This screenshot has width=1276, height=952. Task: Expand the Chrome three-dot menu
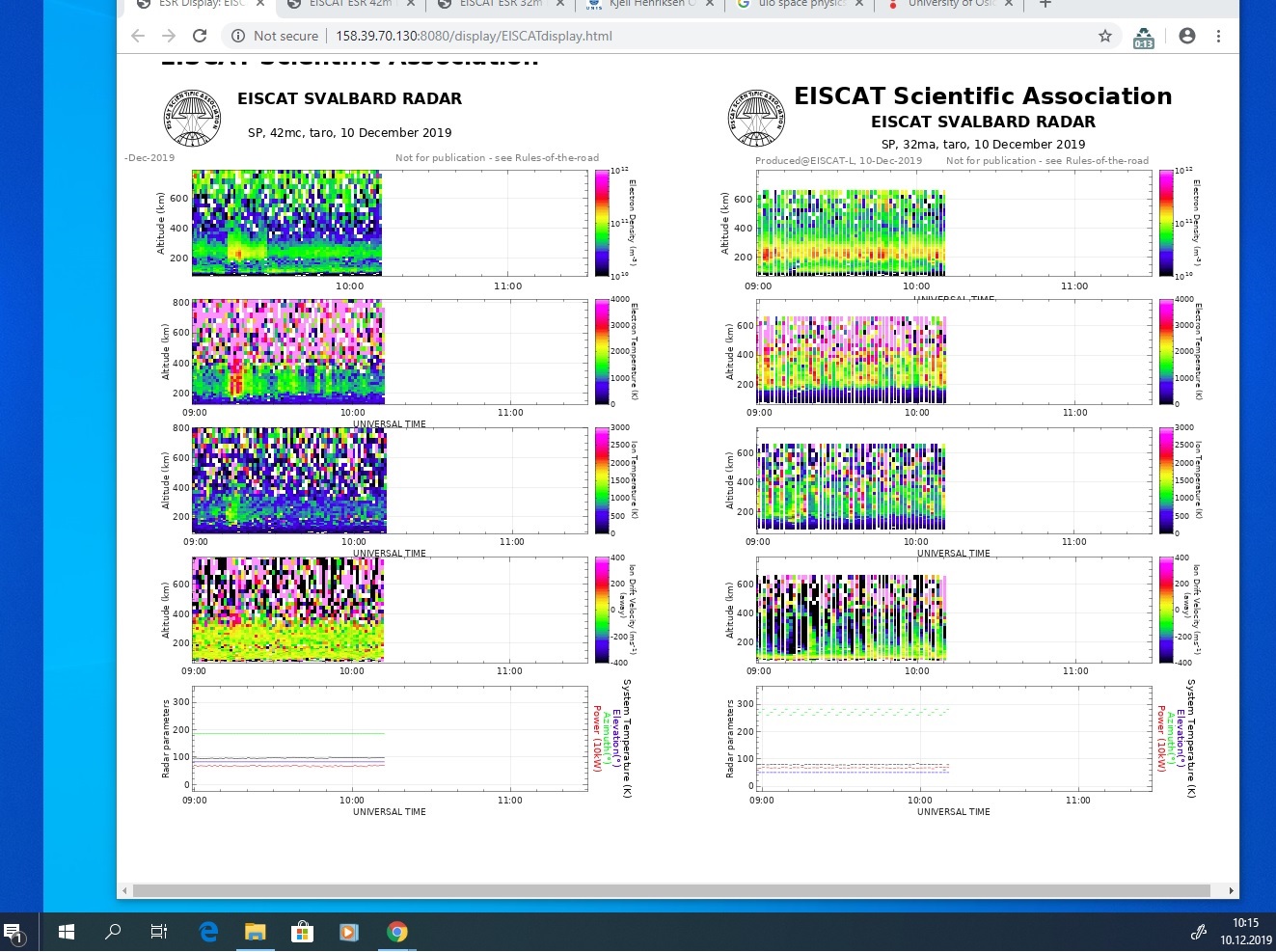1218,36
